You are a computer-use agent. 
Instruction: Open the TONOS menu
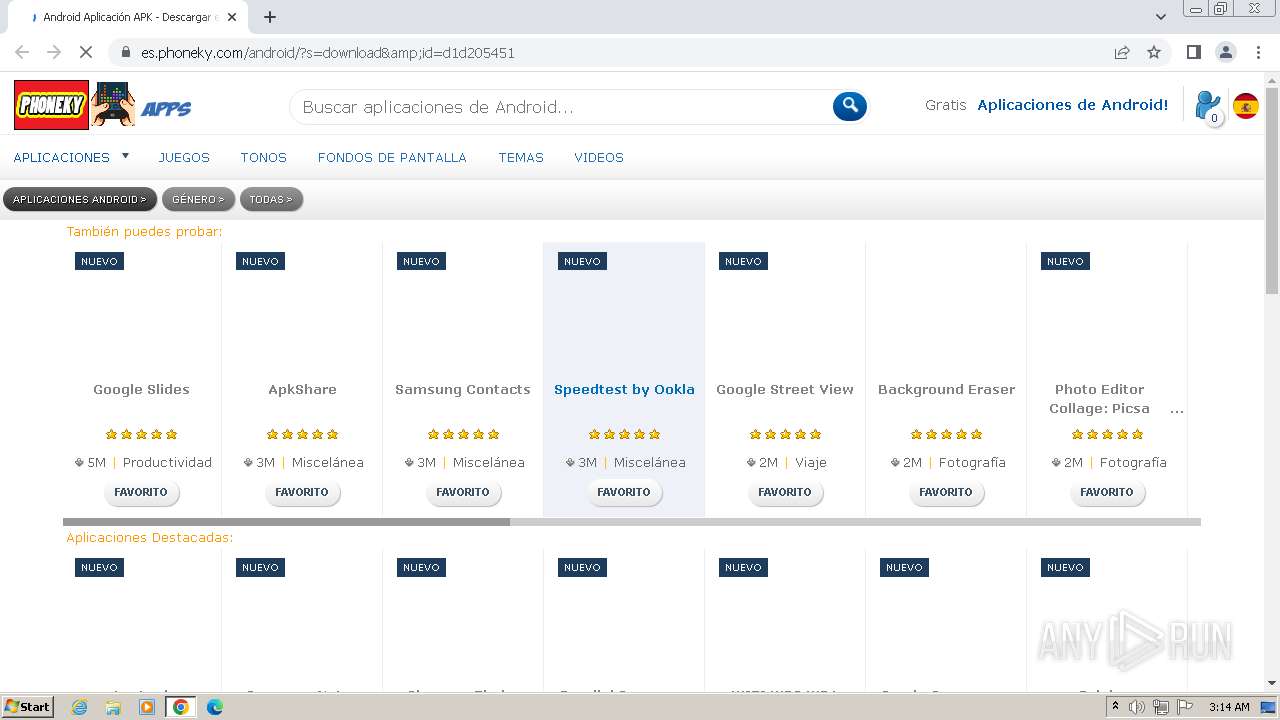[x=263, y=157]
